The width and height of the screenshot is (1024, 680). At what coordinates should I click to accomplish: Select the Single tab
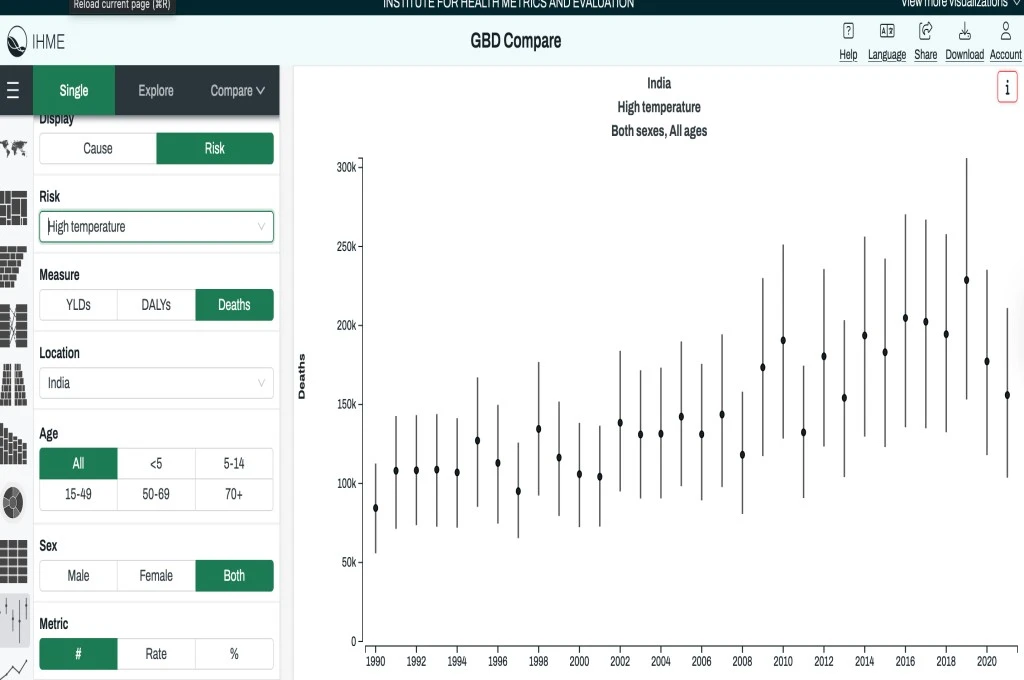[74, 91]
